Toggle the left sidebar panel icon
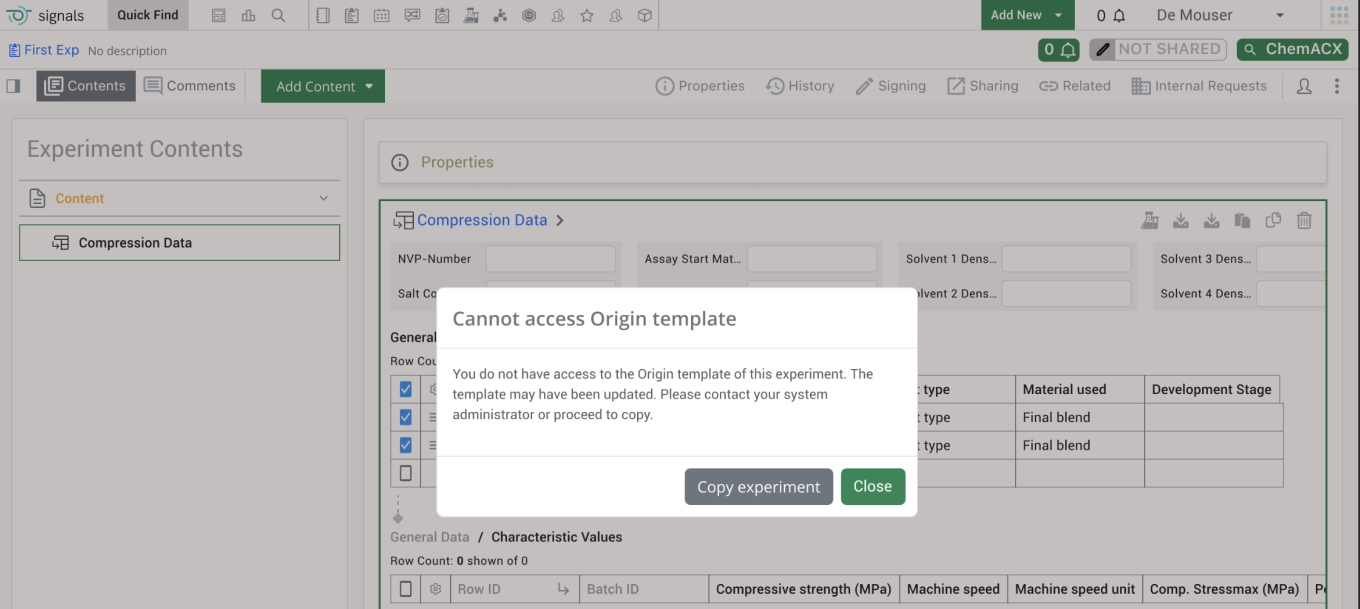Screen dimensions: 1360x609 13,86
